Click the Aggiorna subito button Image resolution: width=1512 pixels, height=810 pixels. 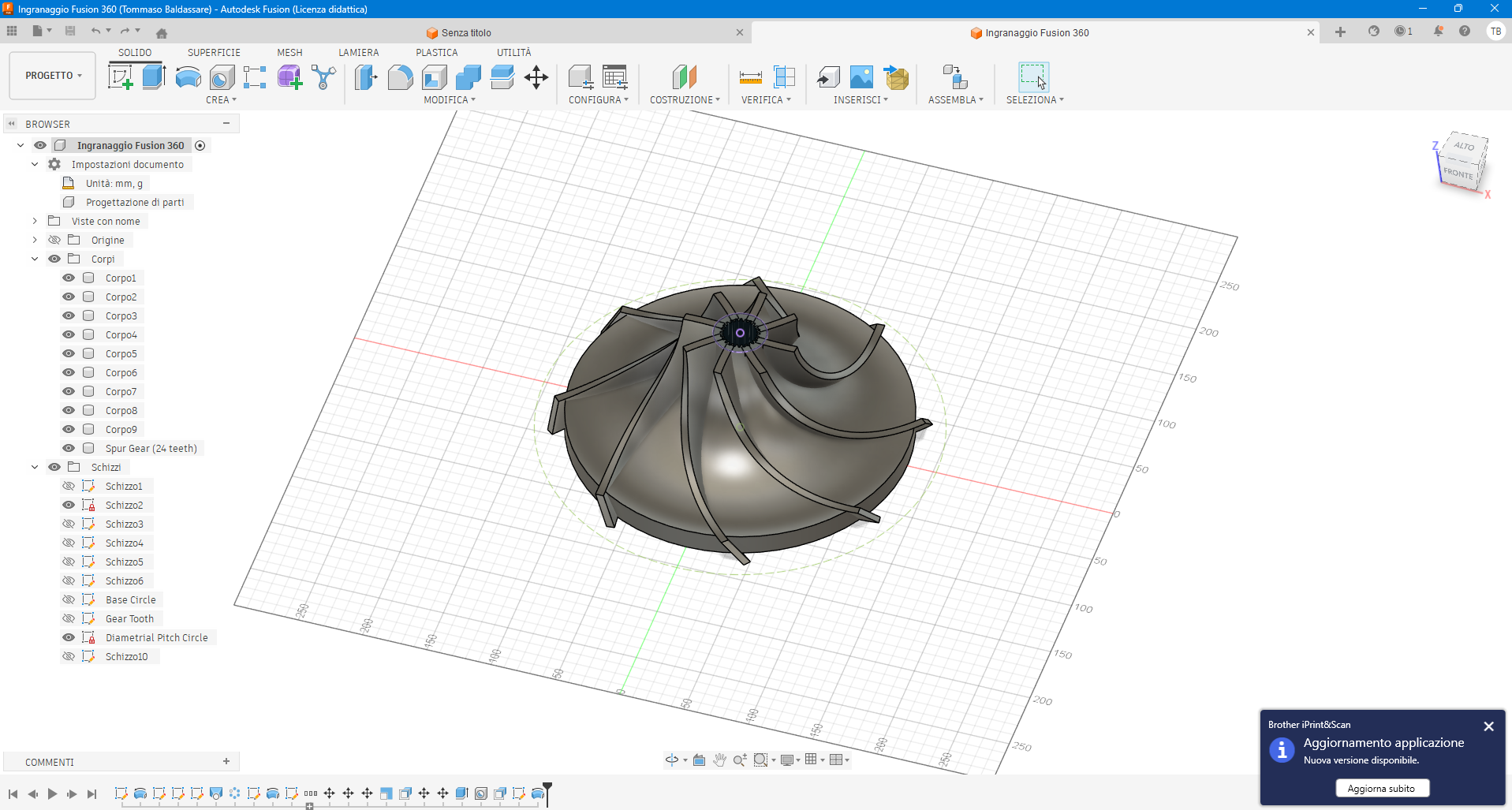point(1383,788)
